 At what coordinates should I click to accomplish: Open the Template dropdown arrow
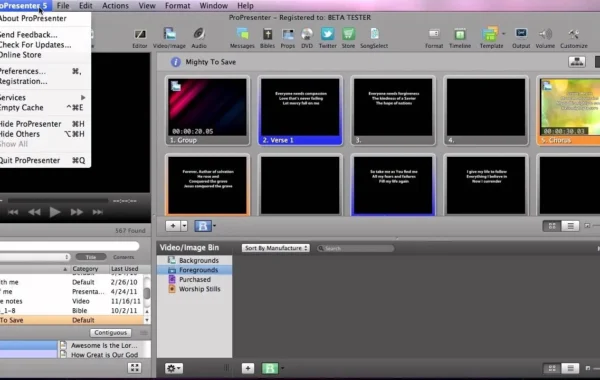coord(504,34)
